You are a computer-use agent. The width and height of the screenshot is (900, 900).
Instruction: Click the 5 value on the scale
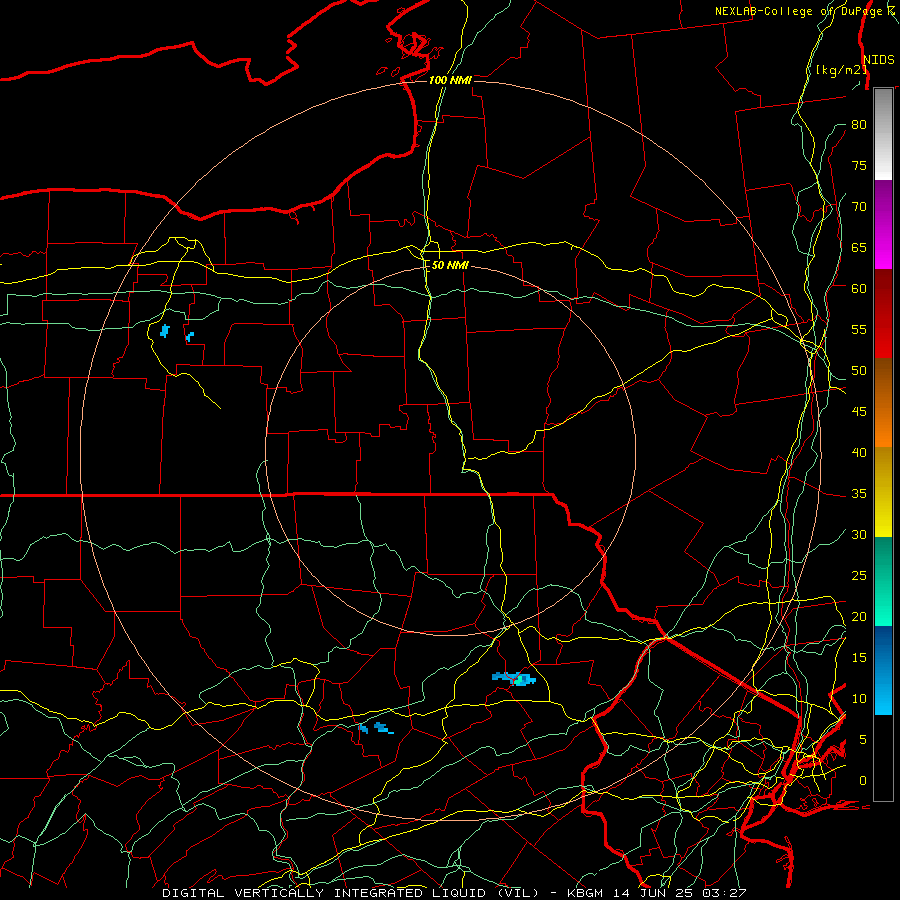tap(863, 740)
